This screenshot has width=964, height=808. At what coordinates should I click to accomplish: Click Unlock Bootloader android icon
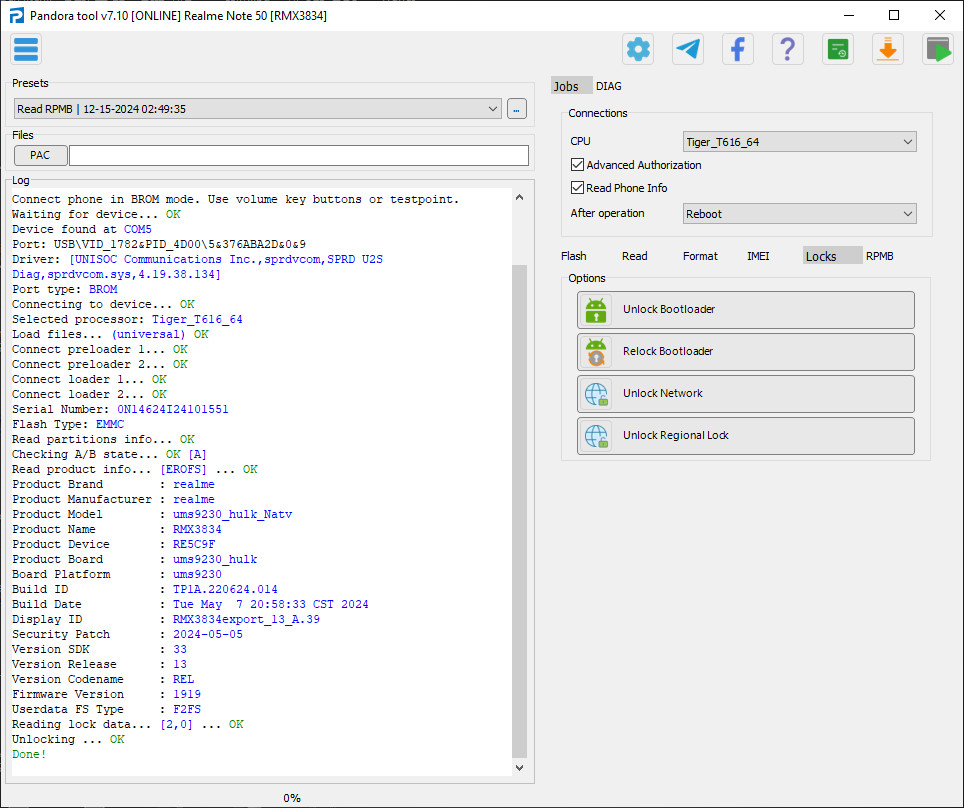coord(596,310)
